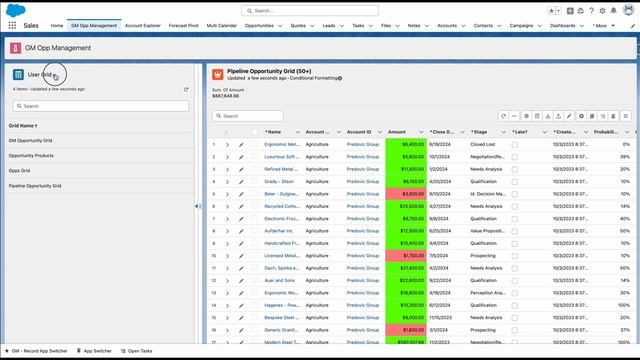The image size is (640, 360).
Task: Open Opportunity Products in the list
Action: point(31,156)
